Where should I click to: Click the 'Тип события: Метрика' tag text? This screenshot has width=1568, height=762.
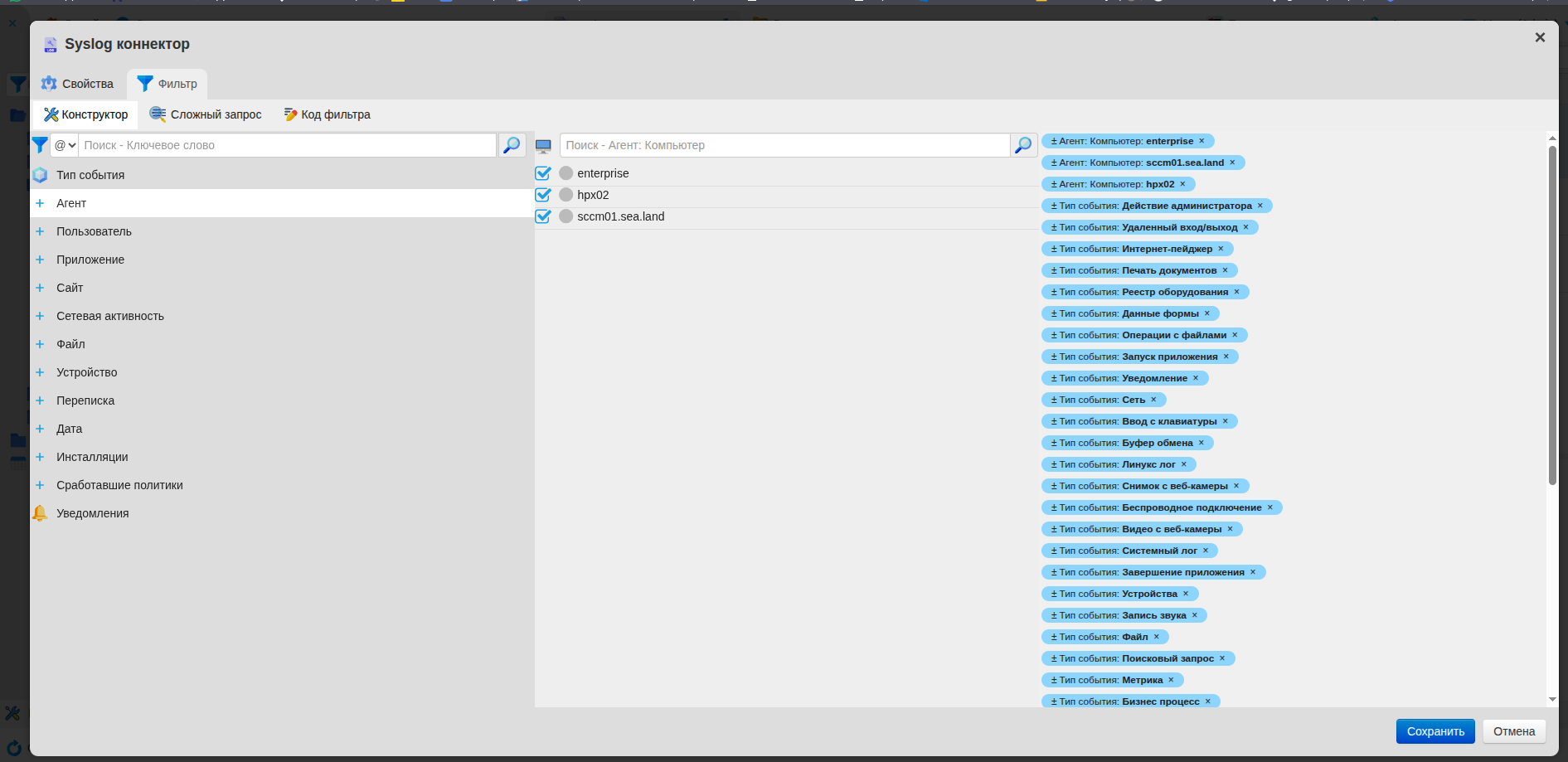point(1111,680)
